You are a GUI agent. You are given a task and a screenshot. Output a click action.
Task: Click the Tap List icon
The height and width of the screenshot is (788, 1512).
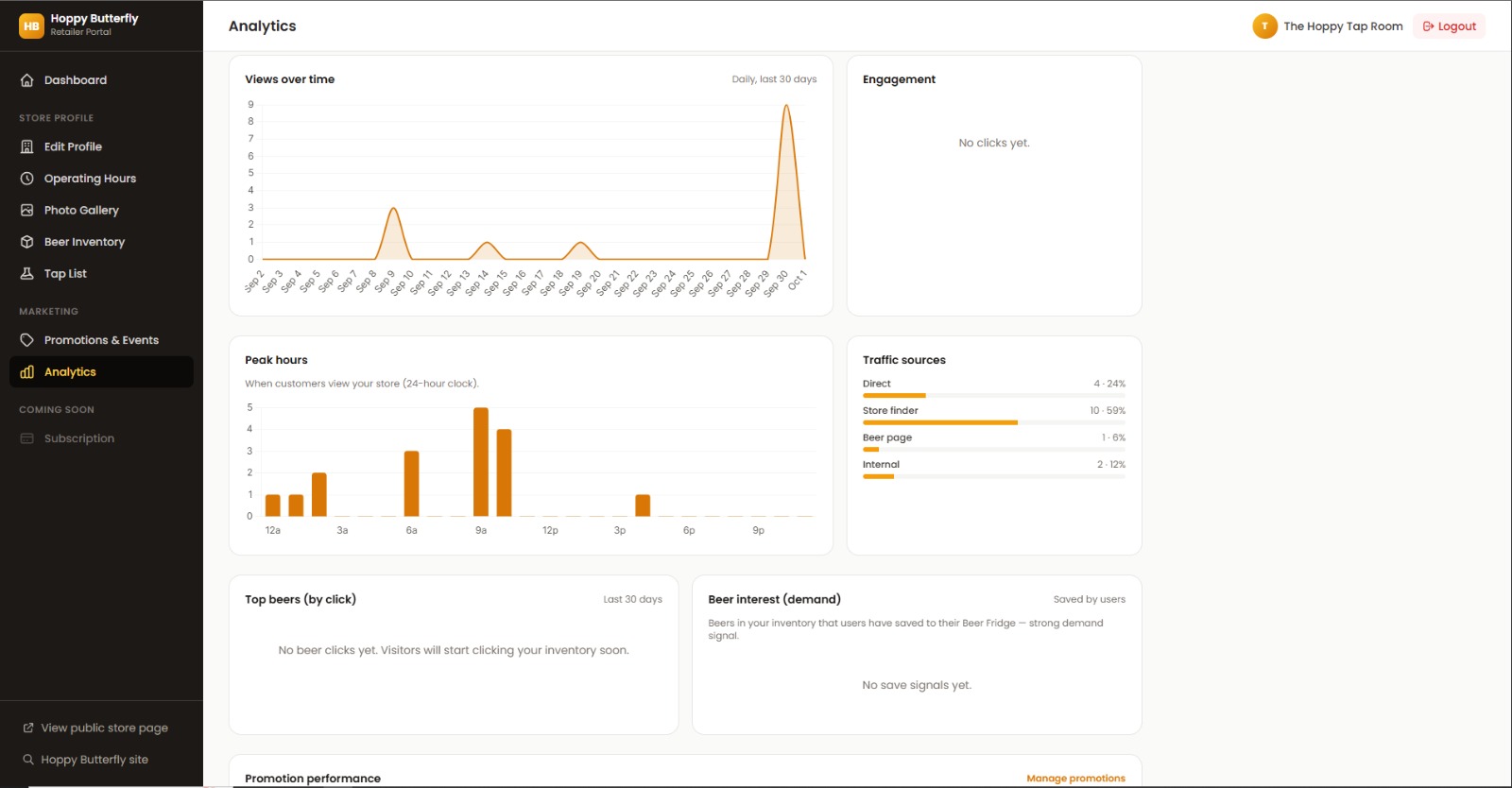(x=27, y=274)
